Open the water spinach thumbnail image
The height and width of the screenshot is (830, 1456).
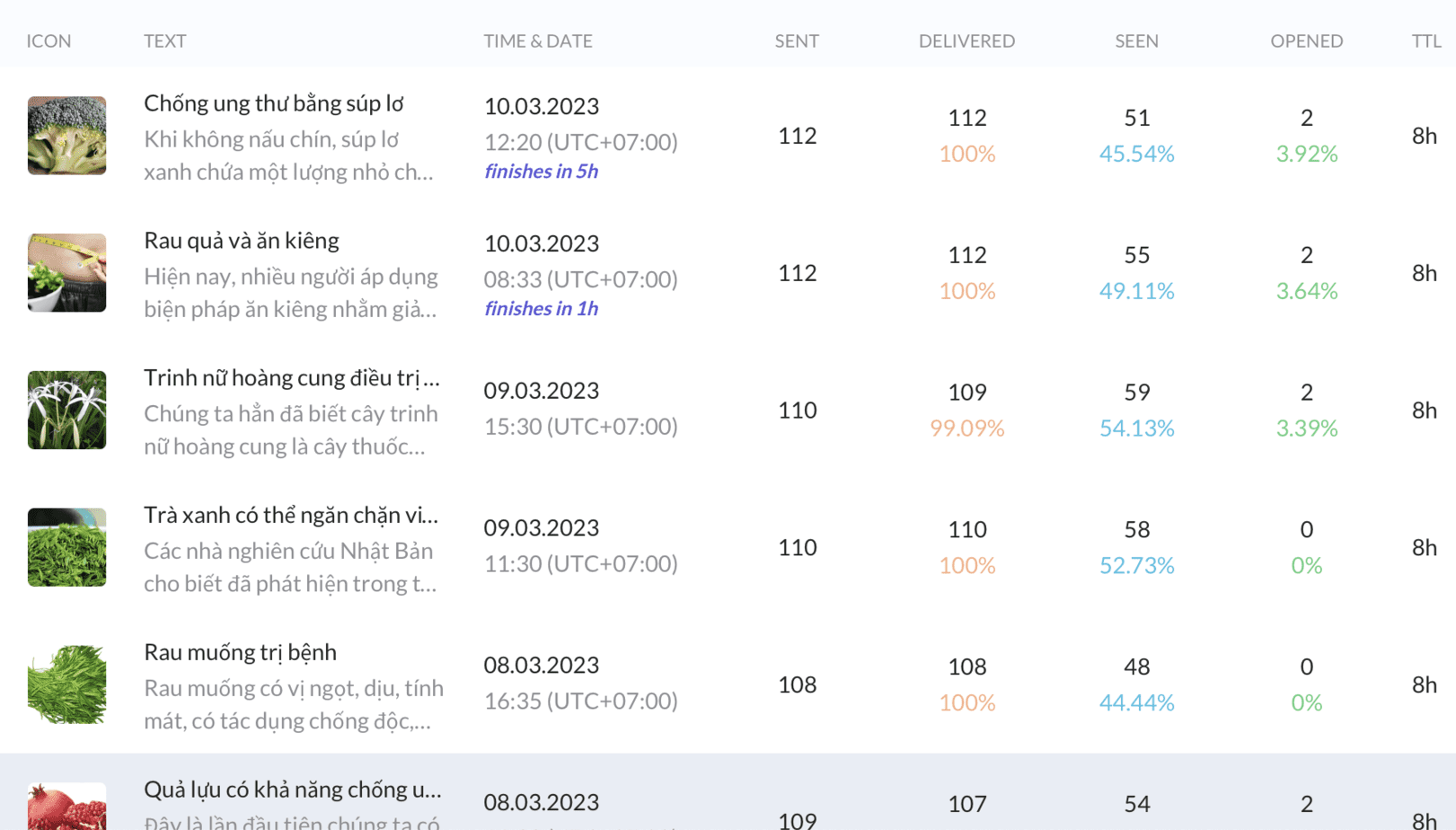click(x=66, y=684)
